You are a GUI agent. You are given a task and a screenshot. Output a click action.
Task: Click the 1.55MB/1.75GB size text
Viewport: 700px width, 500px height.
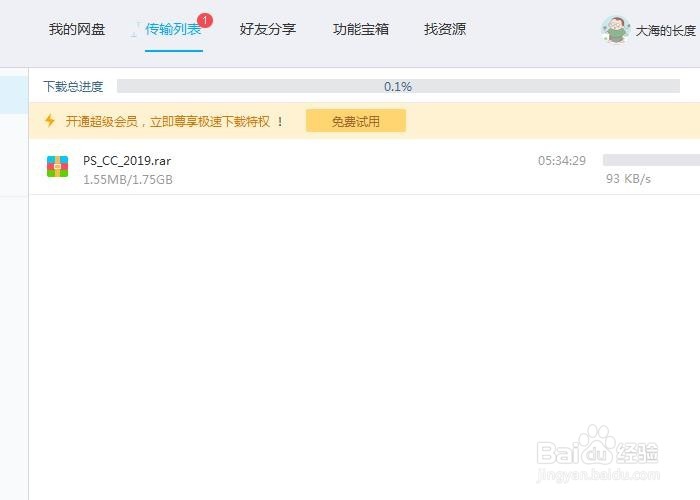point(128,179)
